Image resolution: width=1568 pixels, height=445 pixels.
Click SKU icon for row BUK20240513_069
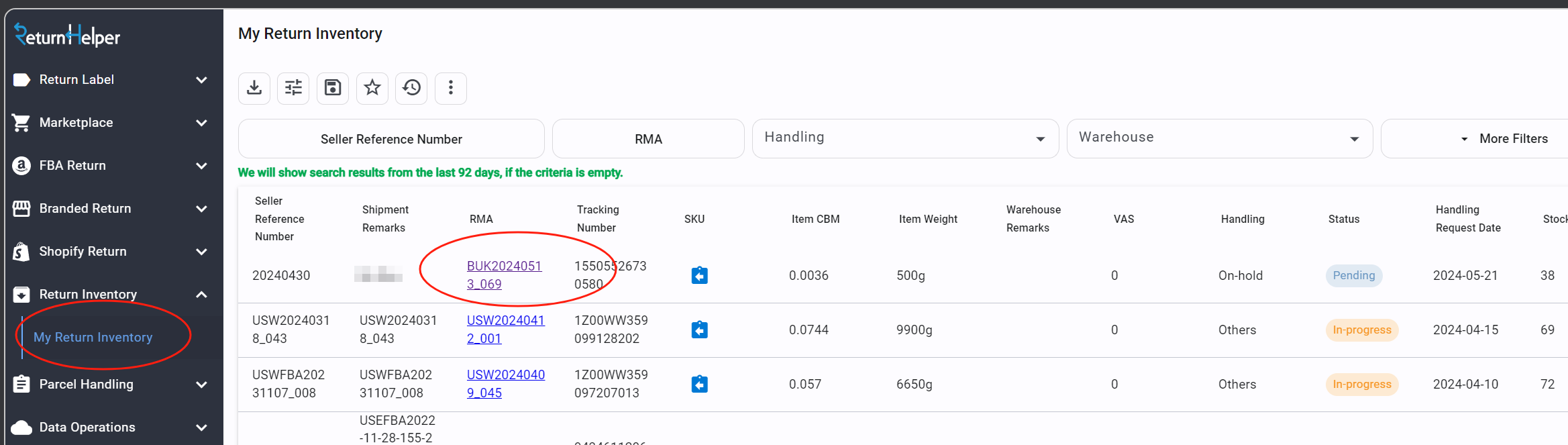(x=699, y=275)
